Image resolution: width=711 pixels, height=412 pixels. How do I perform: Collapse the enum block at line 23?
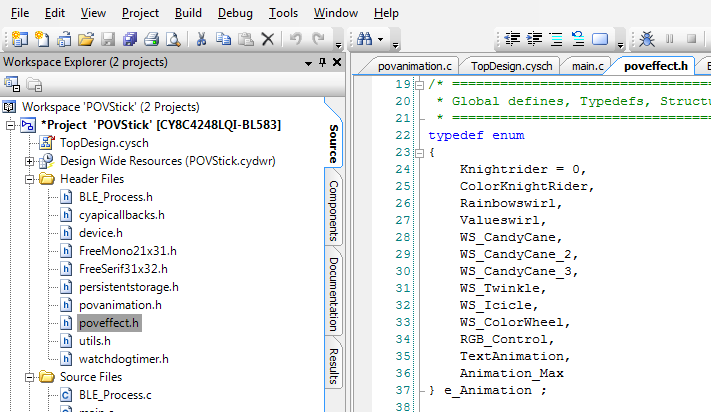(x=420, y=153)
